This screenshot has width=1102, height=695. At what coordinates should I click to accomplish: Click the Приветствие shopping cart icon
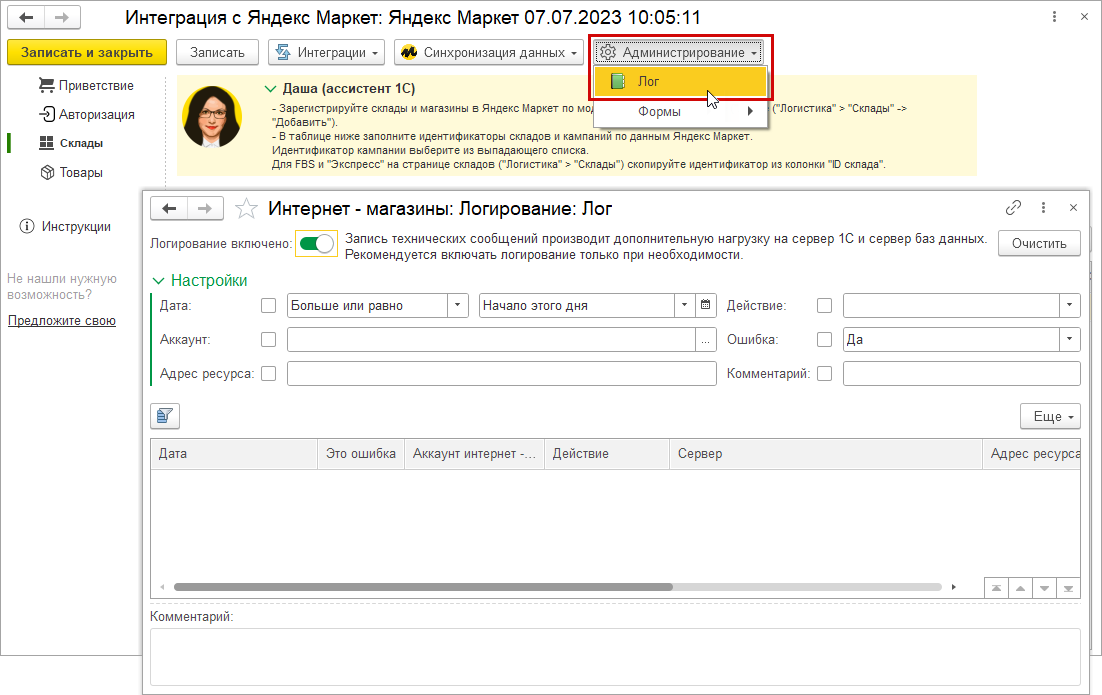pos(46,85)
